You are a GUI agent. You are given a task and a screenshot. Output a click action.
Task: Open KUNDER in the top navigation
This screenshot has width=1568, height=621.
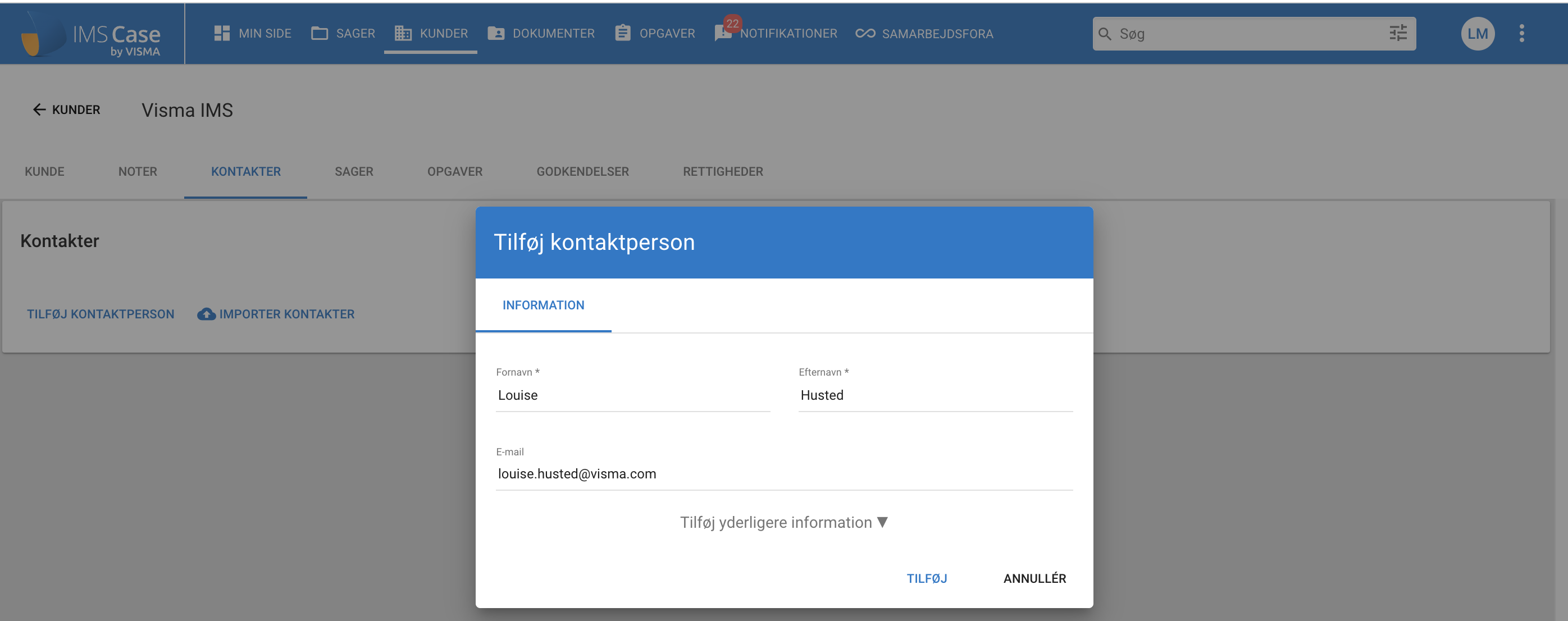pos(444,34)
